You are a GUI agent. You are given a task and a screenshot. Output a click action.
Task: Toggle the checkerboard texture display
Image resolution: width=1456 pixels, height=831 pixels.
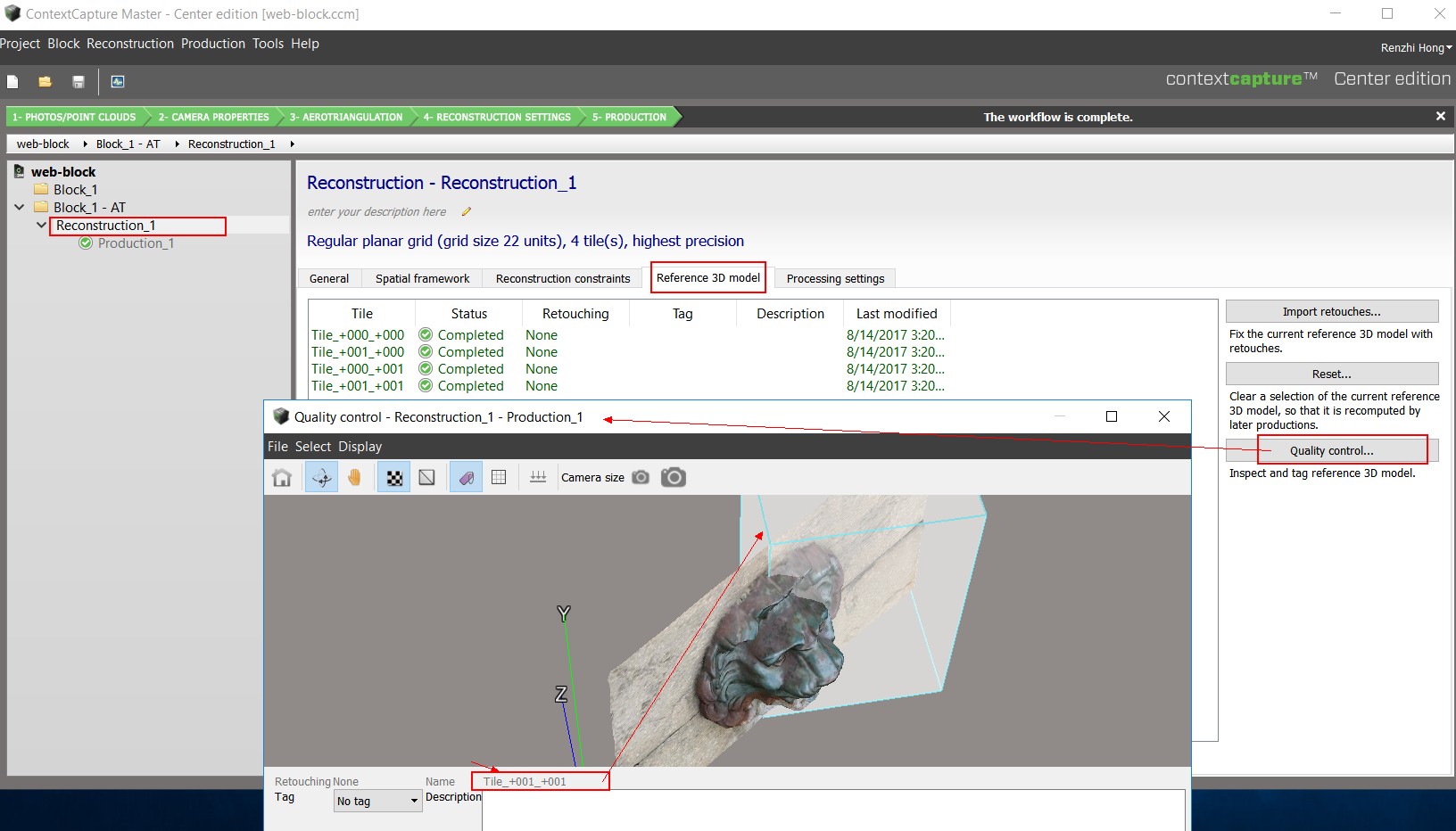[x=393, y=478]
